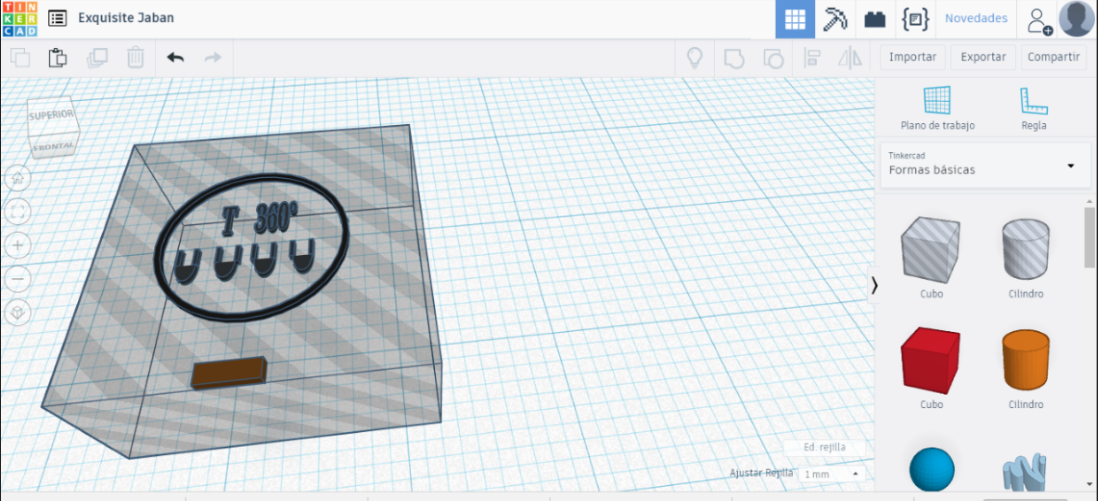Viewport: 1098px width, 501px height.
Task: Select the striped hole Cubo shape
Action: pos(931,250)
